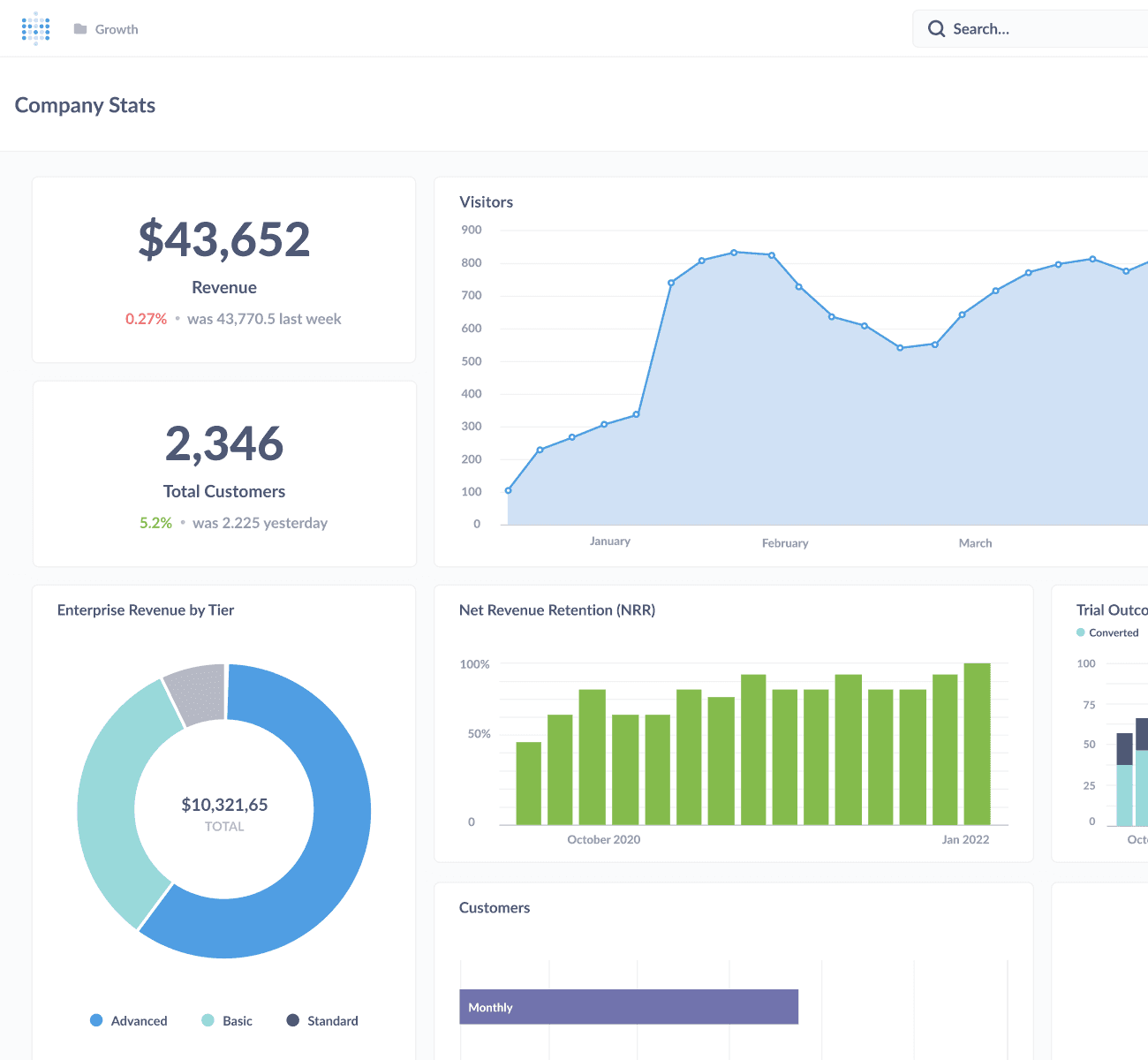The width and height of the screenshot is (1148, 1060).
Task: Click the March axis label
Action: tap(975, 543)
